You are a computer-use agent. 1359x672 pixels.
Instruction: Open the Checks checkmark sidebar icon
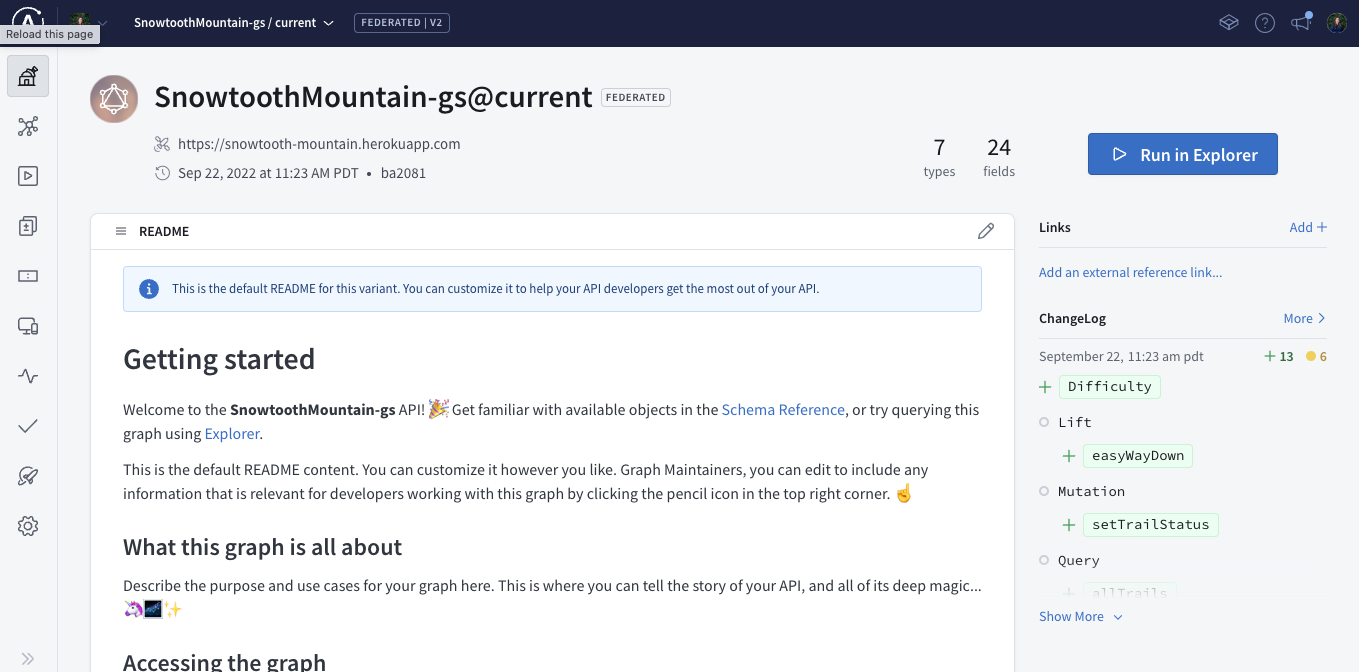[28, 426]
